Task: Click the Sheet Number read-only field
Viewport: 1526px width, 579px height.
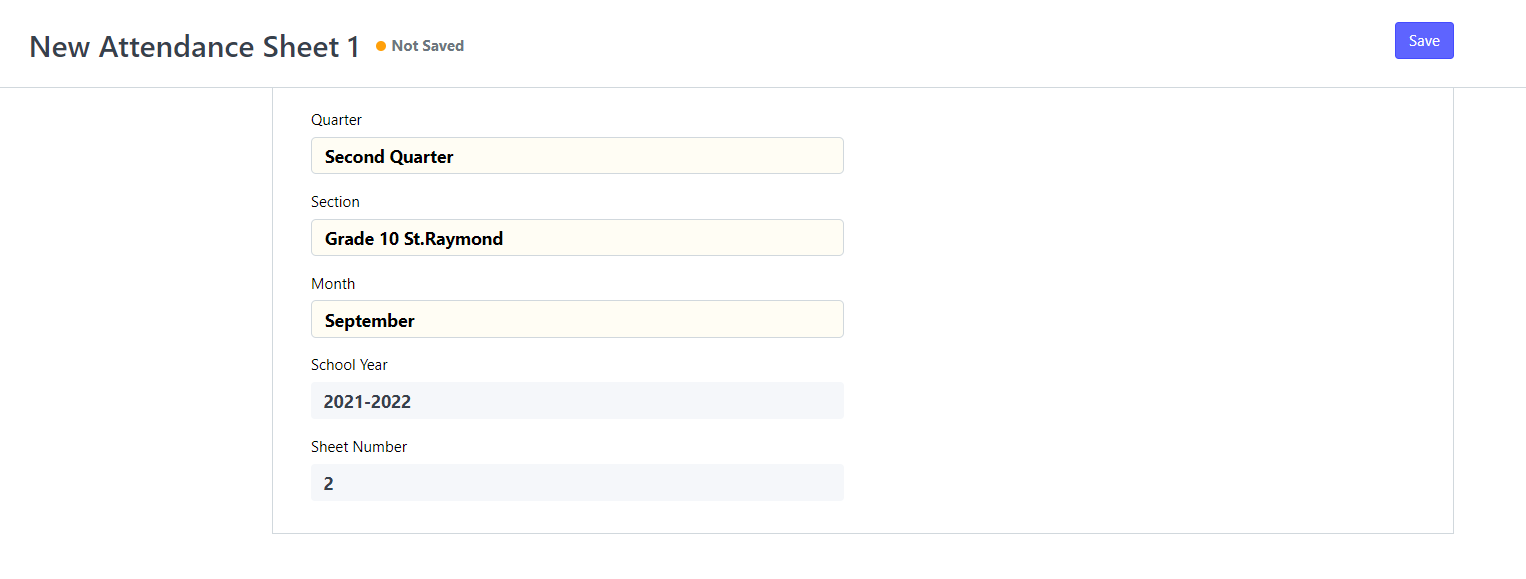Action: [577, 483]
